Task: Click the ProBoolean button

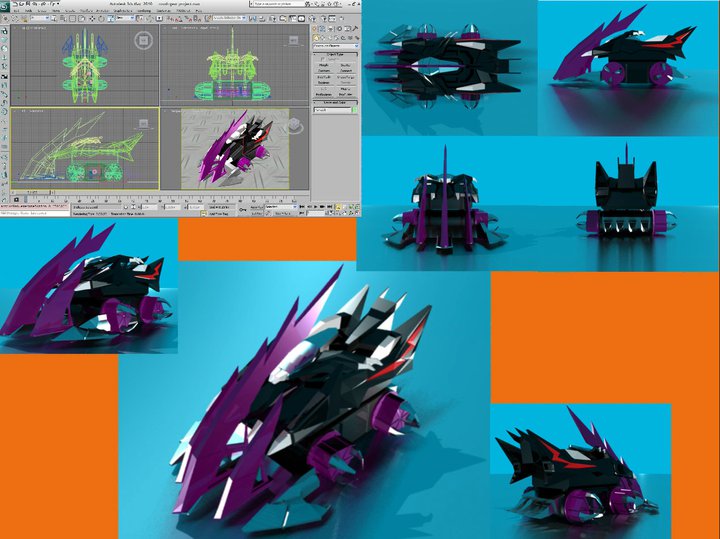Action: pos(324,95)
